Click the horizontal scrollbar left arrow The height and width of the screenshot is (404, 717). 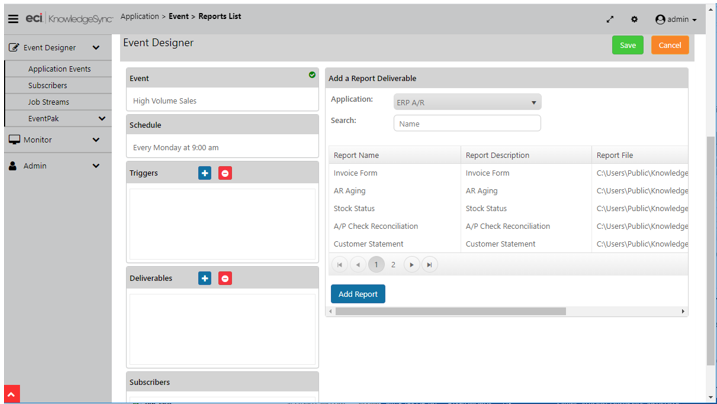pyautogui.click(x=331, y=311)
